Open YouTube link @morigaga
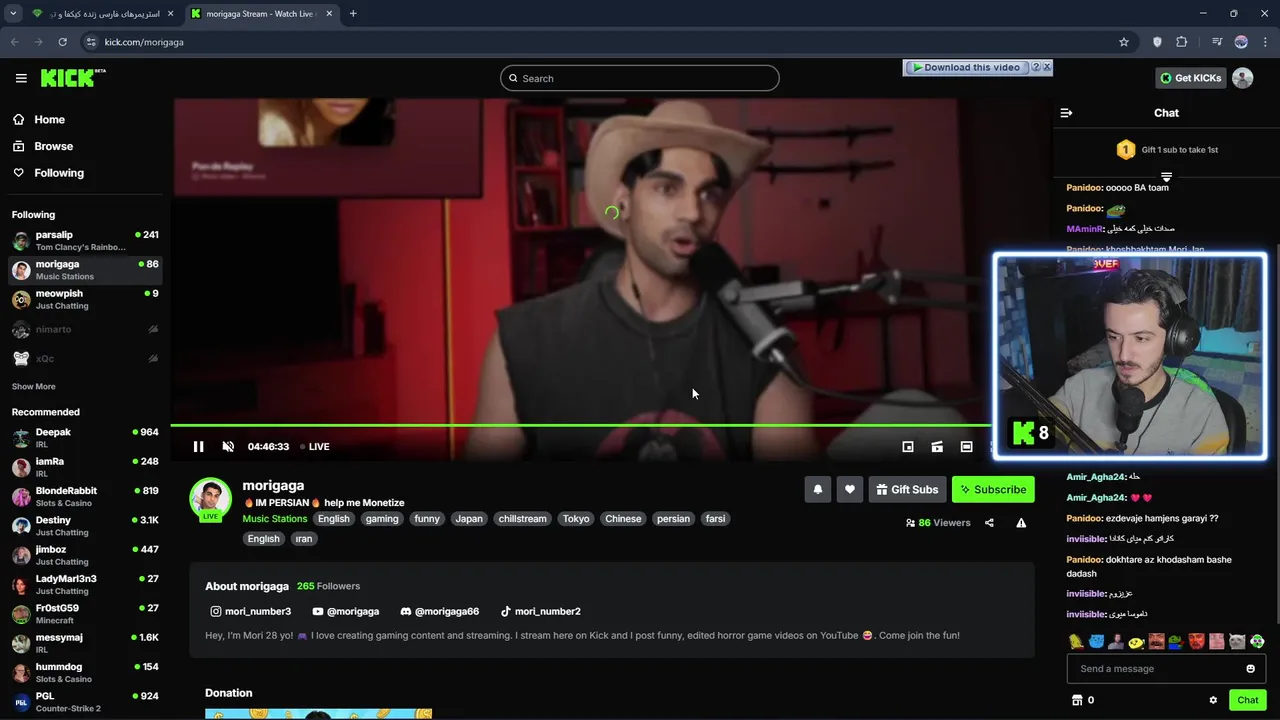1280x720 pixels. [x=345, y=611]
